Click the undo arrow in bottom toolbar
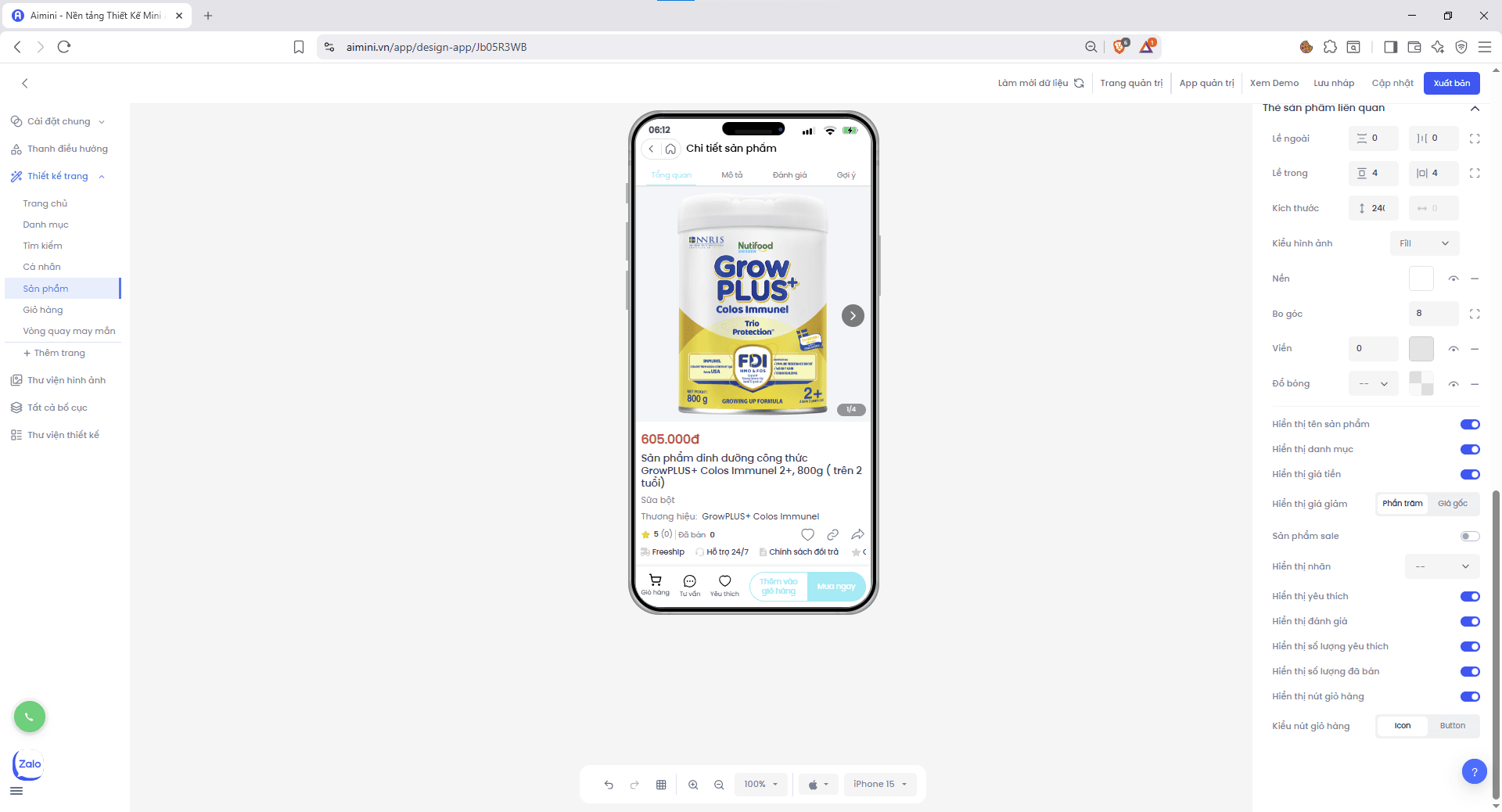The image size is (1502, 812). 609,785
